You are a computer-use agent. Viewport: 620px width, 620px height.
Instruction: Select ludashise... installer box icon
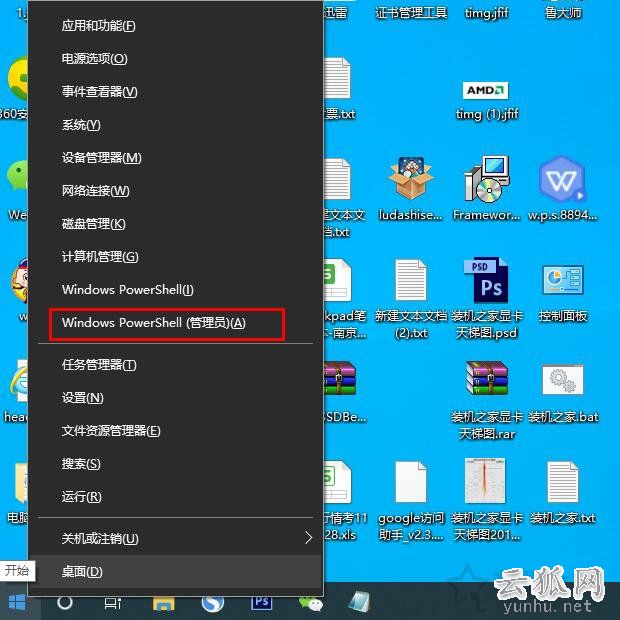click(x=411, y=177)
